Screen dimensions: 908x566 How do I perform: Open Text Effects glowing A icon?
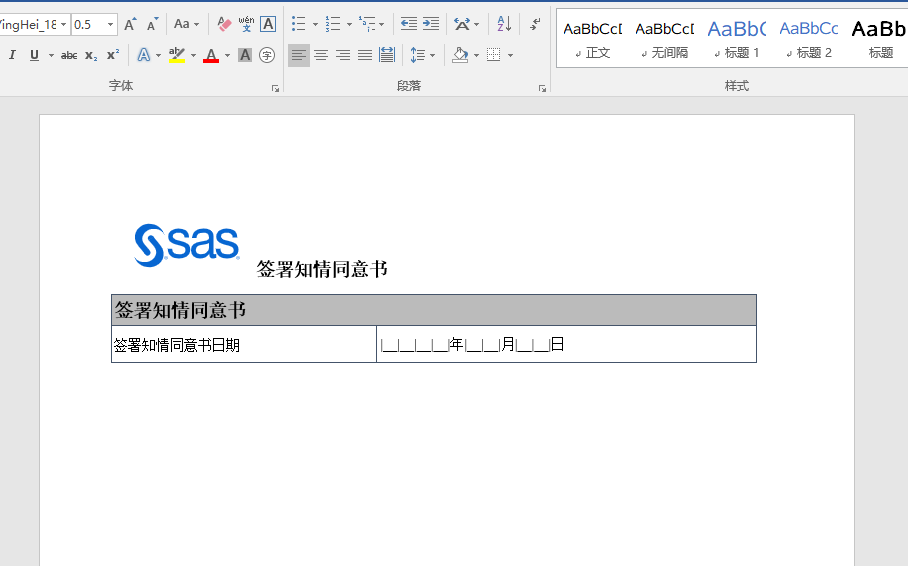144,55
